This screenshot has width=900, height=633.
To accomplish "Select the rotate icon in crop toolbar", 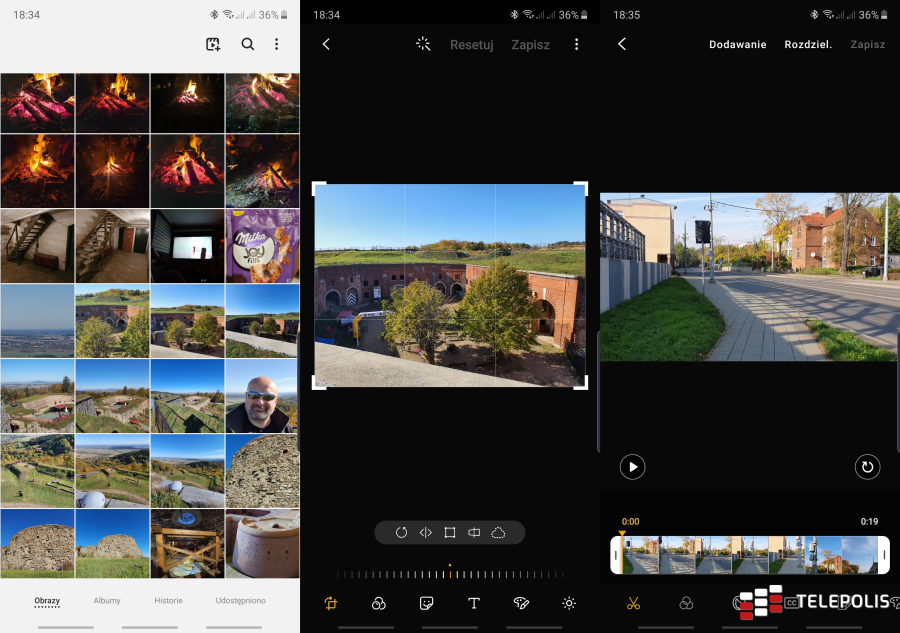I will [x=401, y=533].
